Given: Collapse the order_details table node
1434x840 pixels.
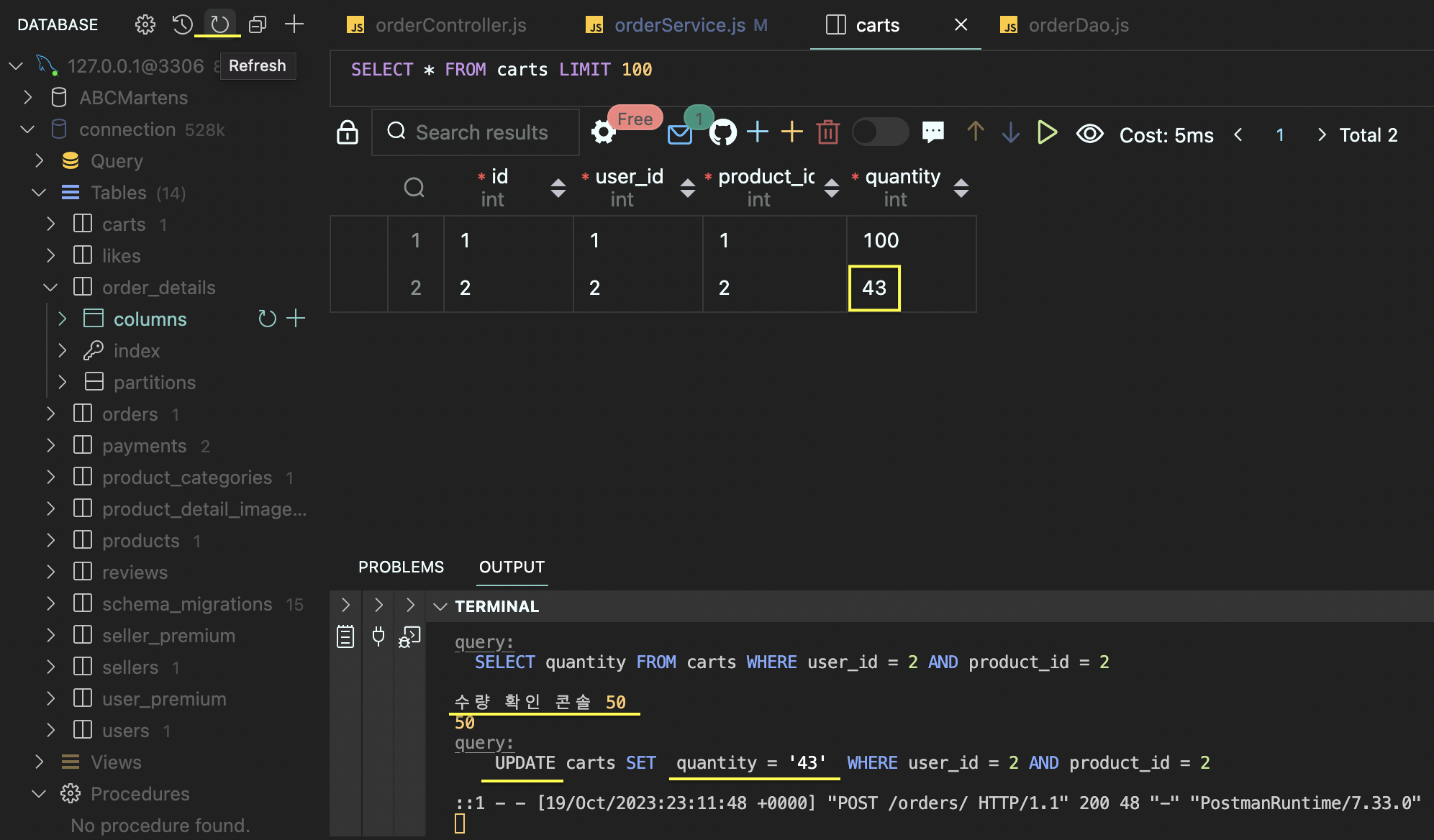Looking at the screenshot, I should [x=50, y=288].
